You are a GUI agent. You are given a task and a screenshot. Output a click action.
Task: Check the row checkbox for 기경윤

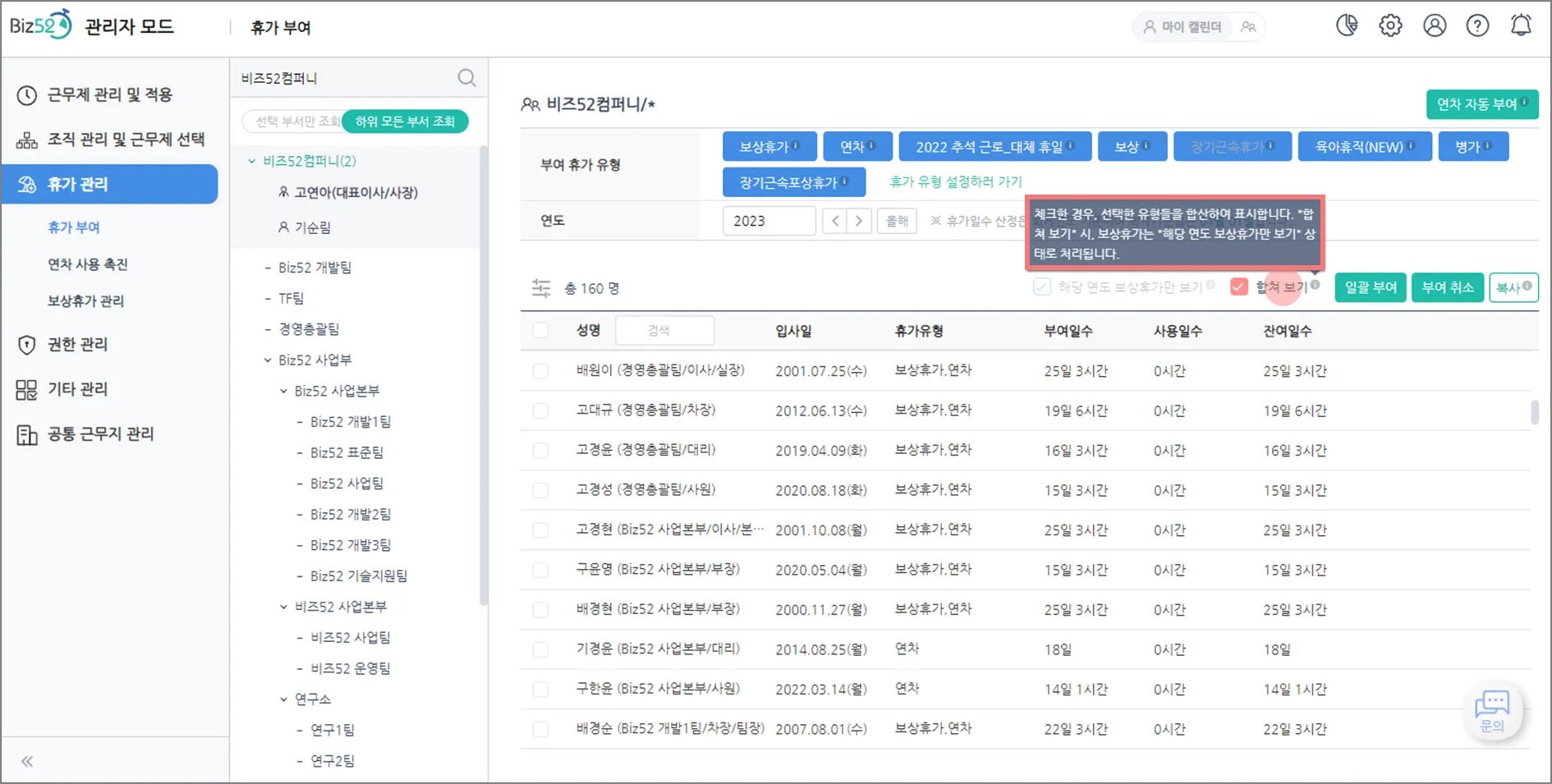(540, 649)
